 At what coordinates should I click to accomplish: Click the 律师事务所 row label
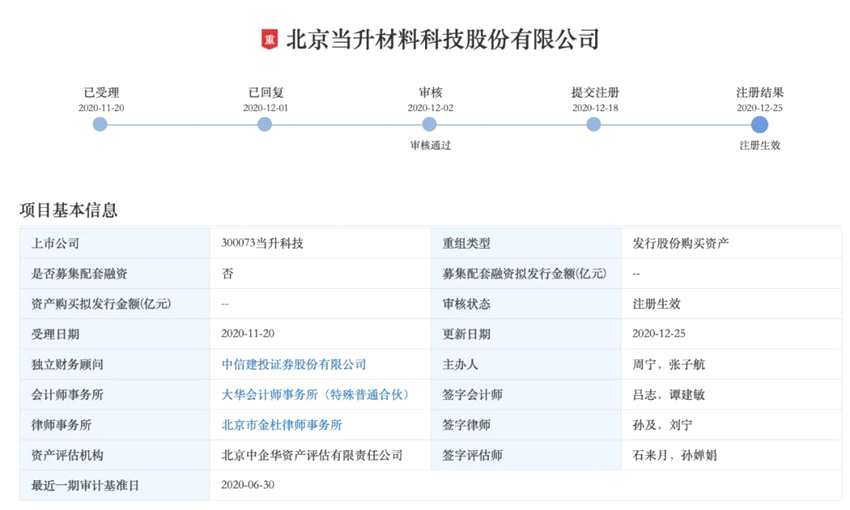(61, 425)
